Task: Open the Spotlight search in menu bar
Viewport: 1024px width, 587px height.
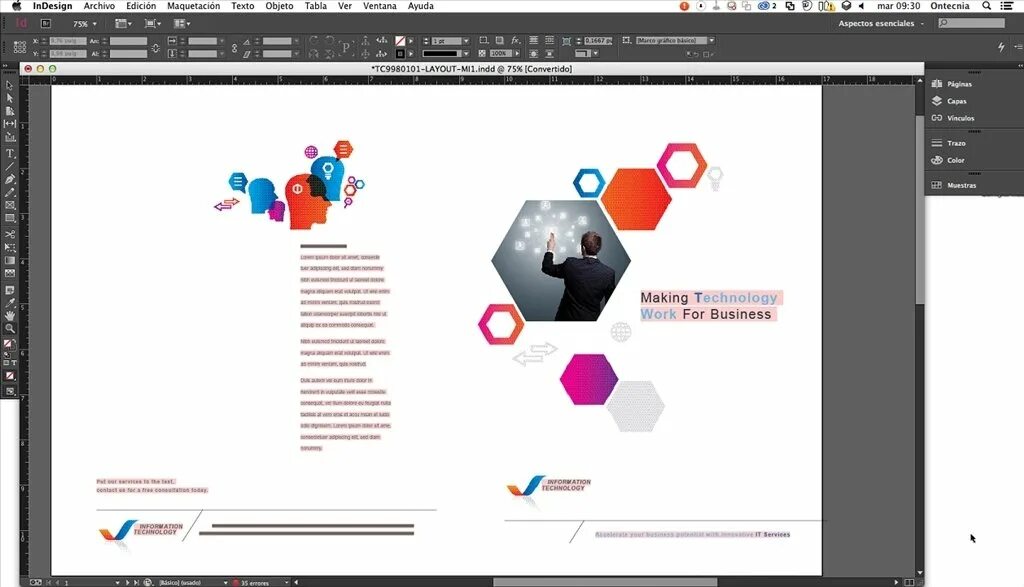Action: click(987, 6)
